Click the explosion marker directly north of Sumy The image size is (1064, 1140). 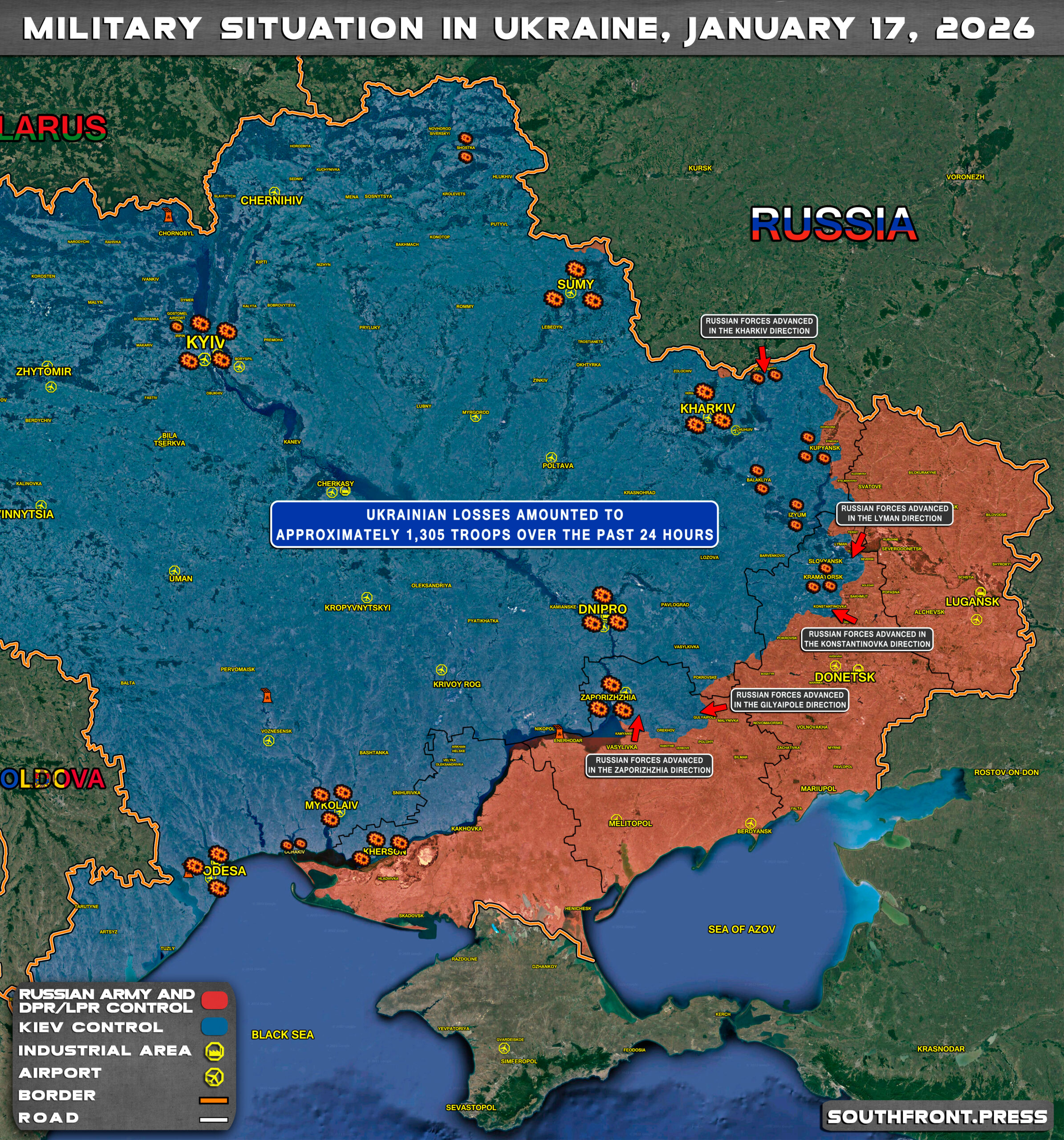click(x=576, y=269)
